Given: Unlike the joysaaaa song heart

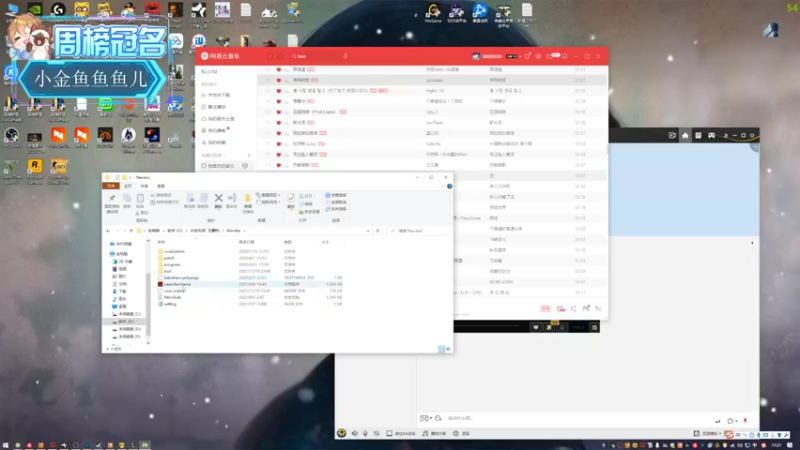Looking at the screenshot, I should 279,80.
